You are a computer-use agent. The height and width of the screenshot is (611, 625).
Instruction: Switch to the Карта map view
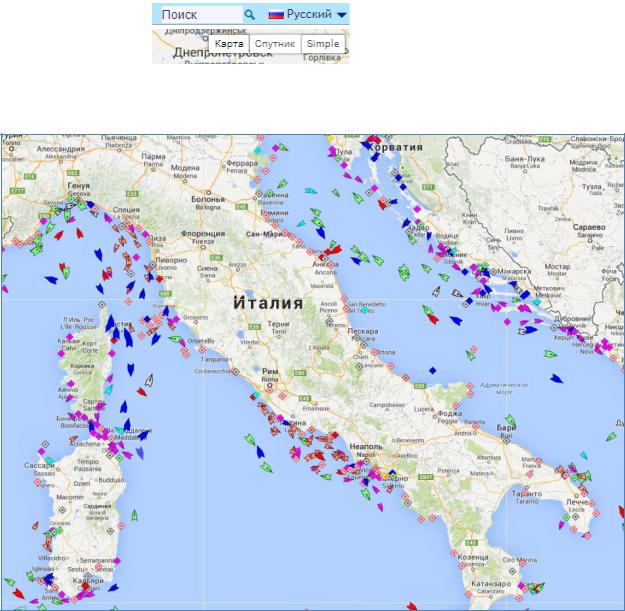pos(229,43)
